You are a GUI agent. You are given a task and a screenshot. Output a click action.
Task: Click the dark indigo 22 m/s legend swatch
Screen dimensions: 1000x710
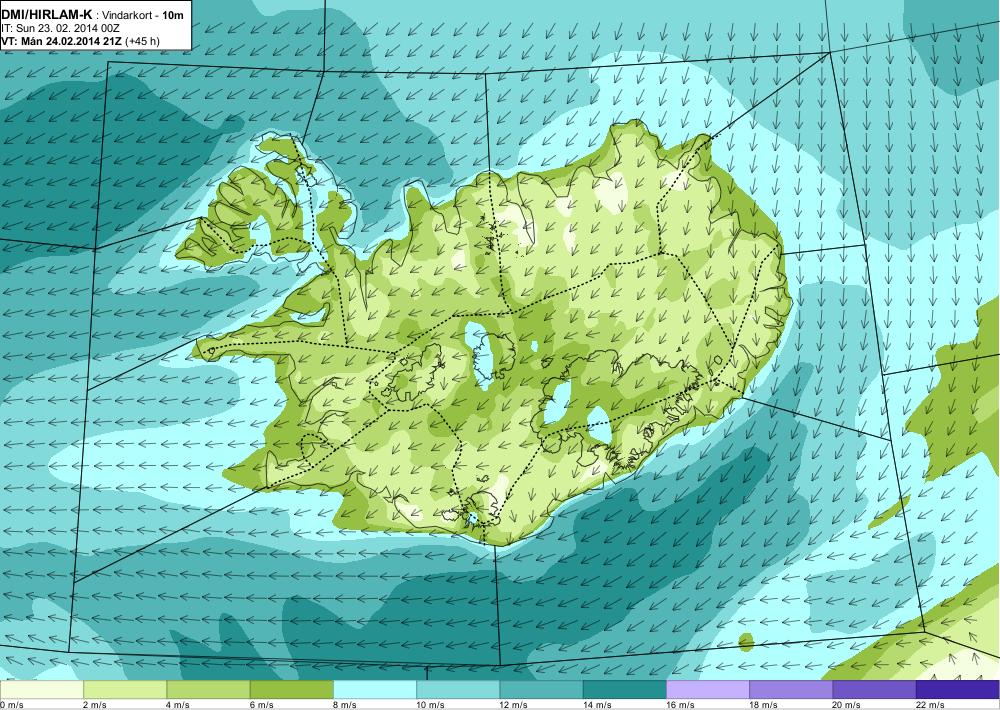957,690
